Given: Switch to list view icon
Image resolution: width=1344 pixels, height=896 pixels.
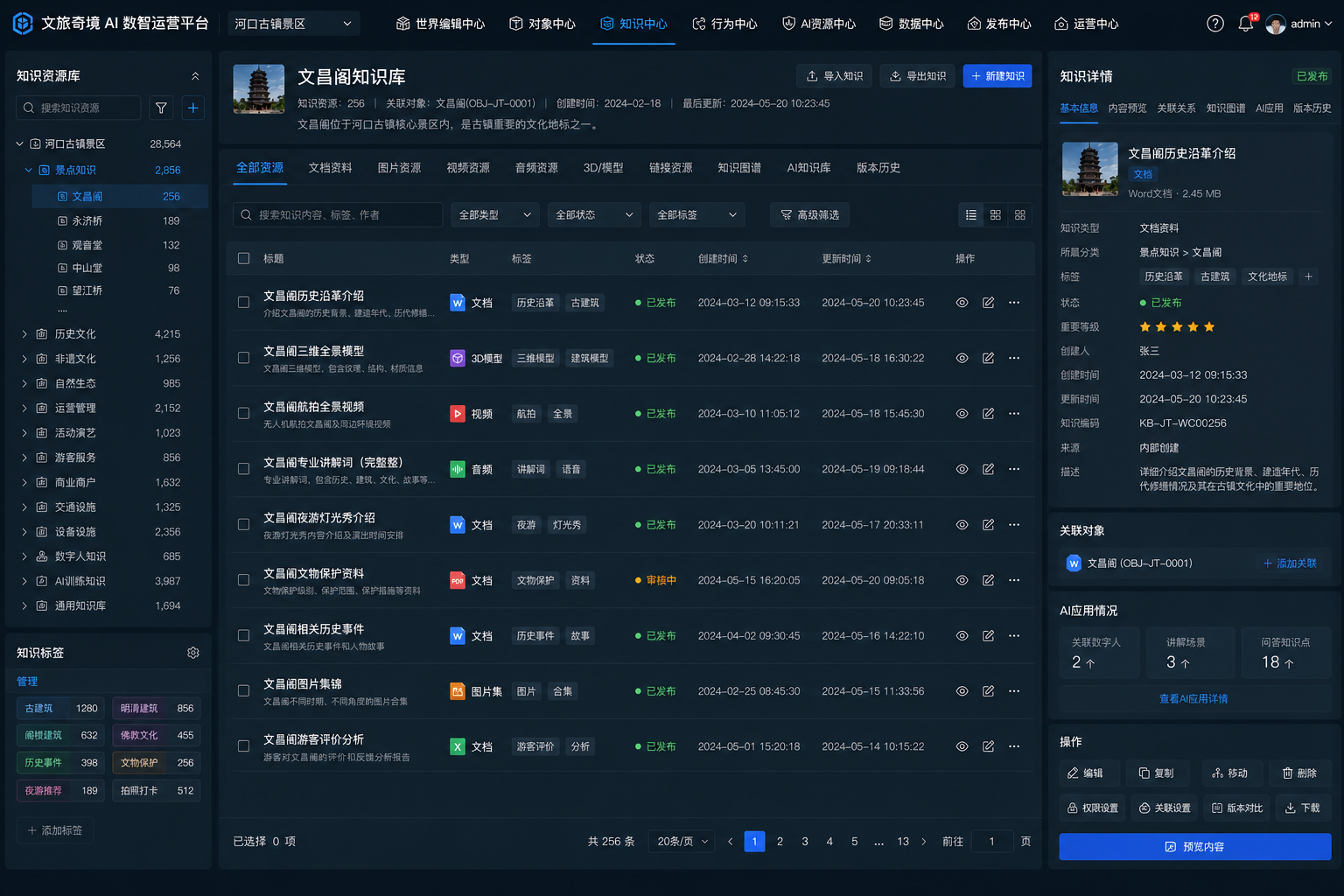Looking at the screenshot, I should click(971, 214).
